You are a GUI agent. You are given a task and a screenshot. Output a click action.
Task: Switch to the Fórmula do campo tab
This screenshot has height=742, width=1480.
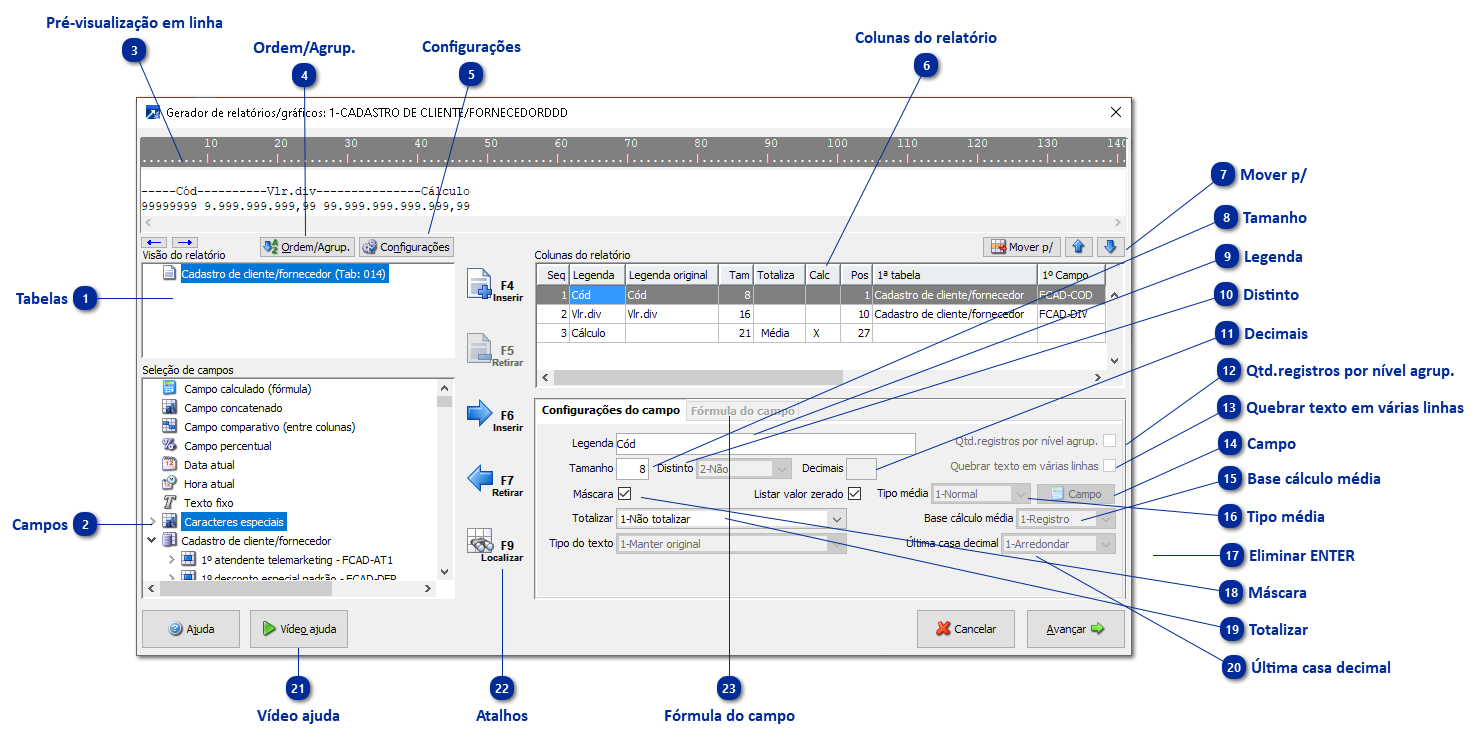pos(743,410)
